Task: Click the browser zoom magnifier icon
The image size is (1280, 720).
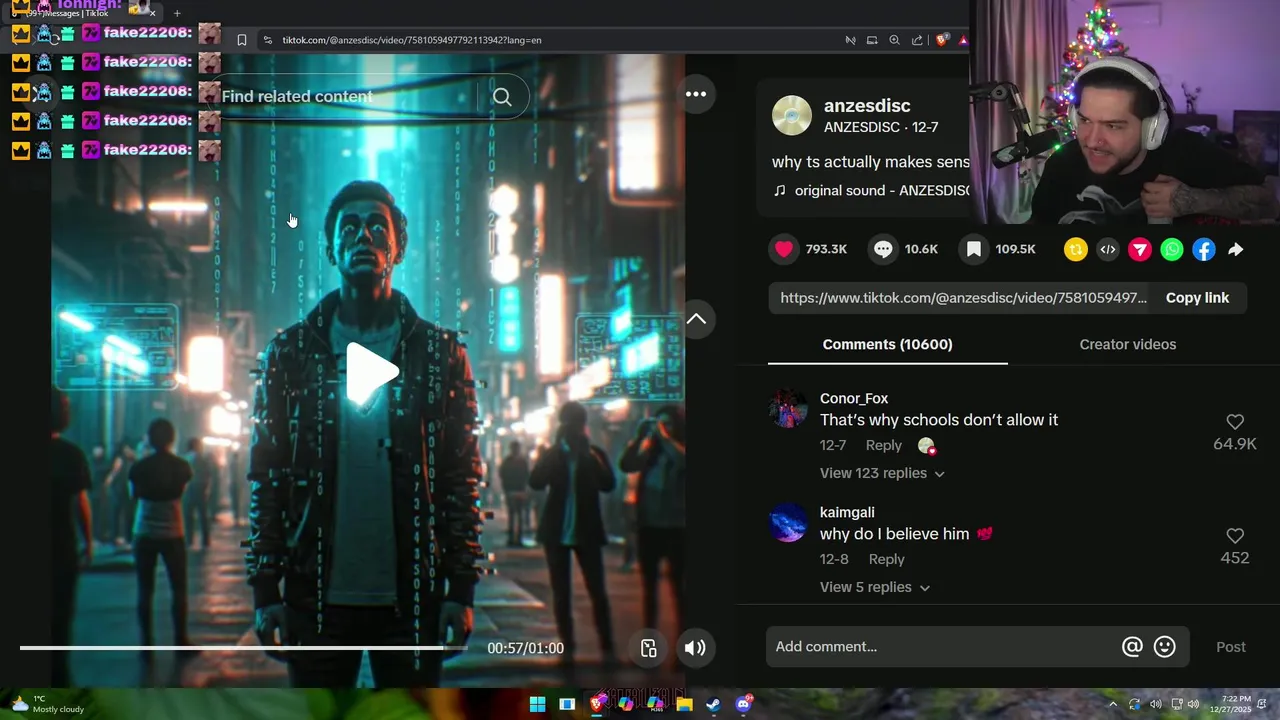Action: point(894,40)
